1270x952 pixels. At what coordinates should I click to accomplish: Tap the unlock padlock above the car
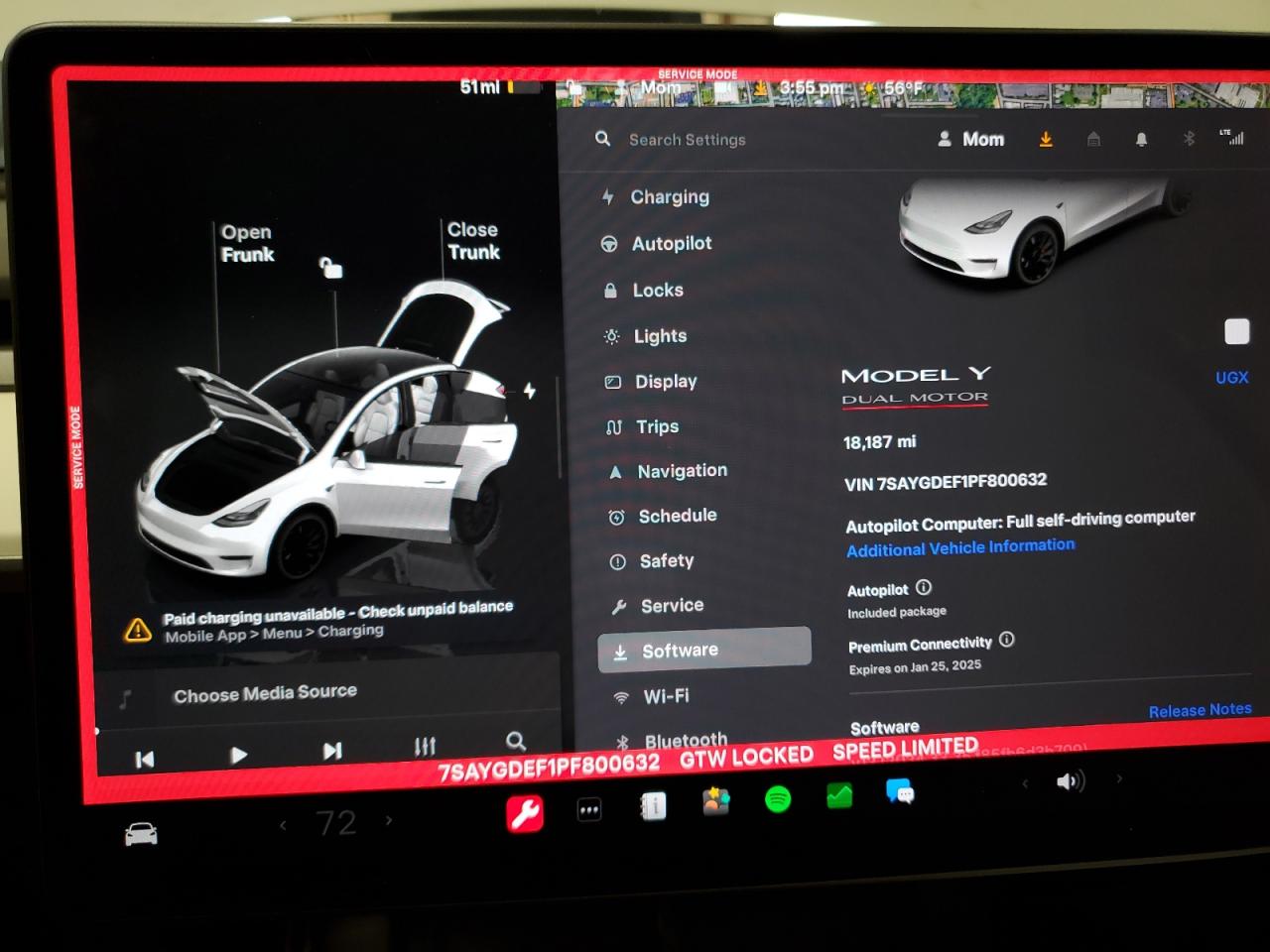pos(330,267)
